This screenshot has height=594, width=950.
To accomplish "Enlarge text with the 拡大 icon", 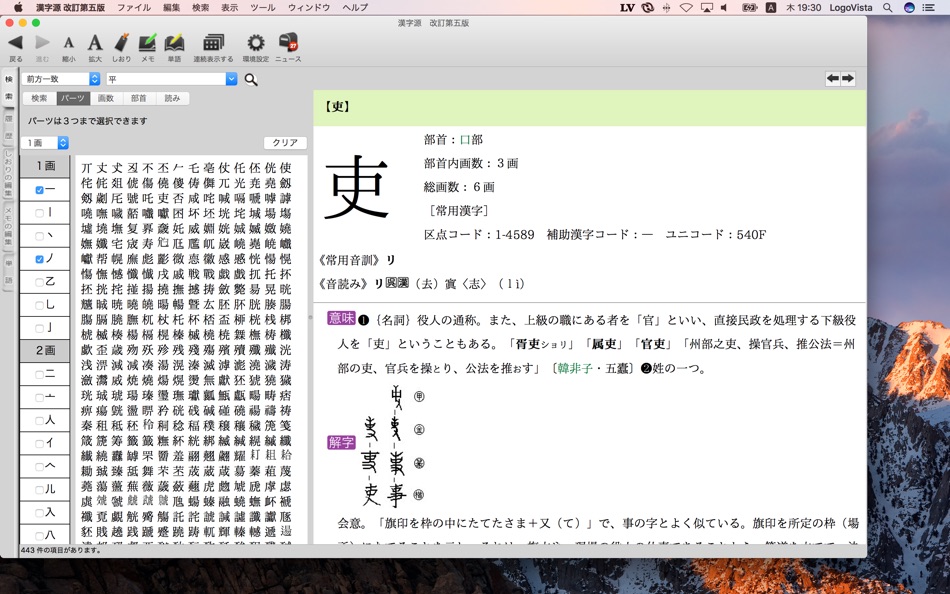I will [x=95, y=43].
